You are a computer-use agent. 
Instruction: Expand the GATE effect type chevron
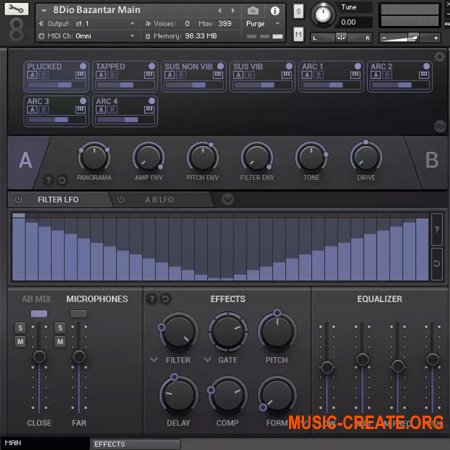207,360
